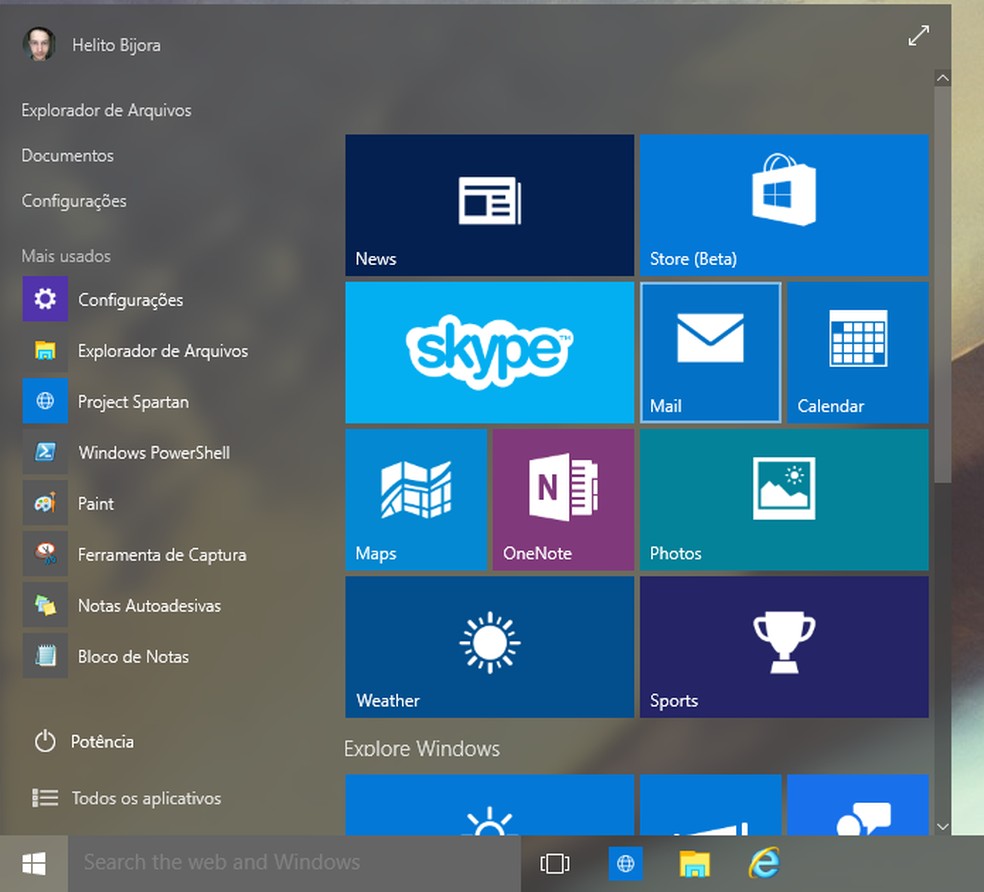Expand the Start menu to full screen
This screenshot has width=984, height=892.
click(918, 36)
